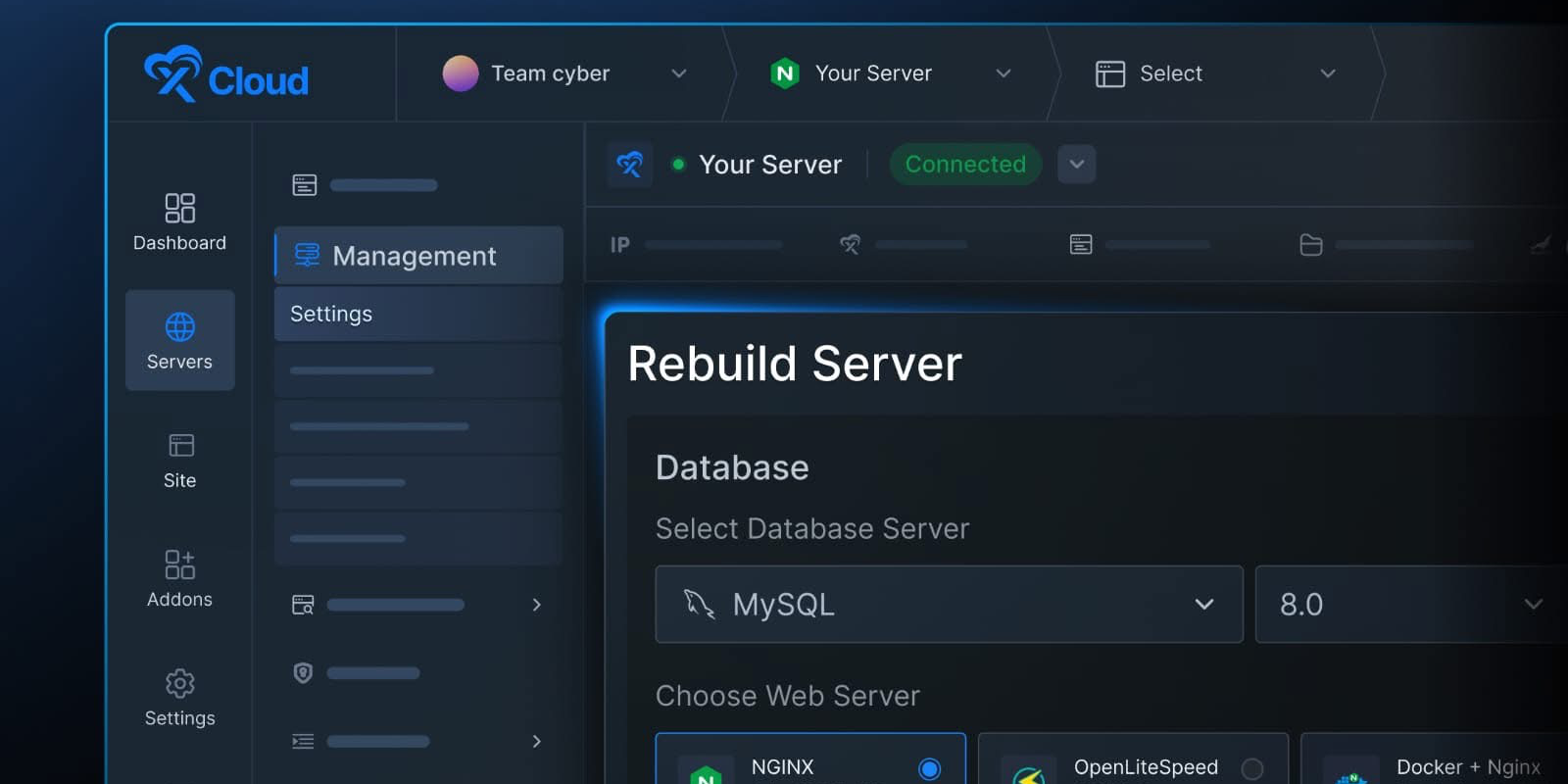Click the cloud icon in the server info bar
The width and height of the screenshot is (1568, 784).
click(850, 244)
